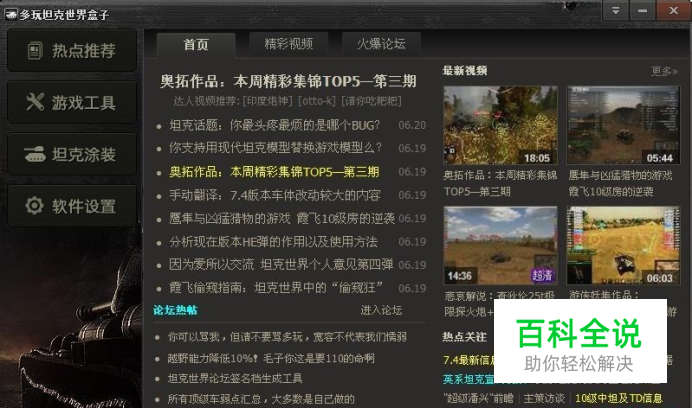Click the 热点推荐 document icon
692x408 pixels.
click(x=35, y=51)
